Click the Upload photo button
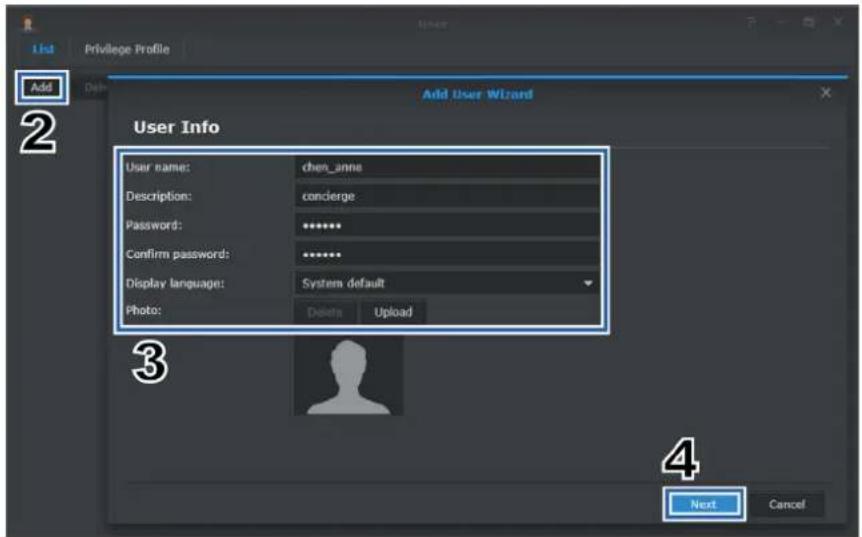This screenshot has height=537, width=862. [x=393, y=312]
